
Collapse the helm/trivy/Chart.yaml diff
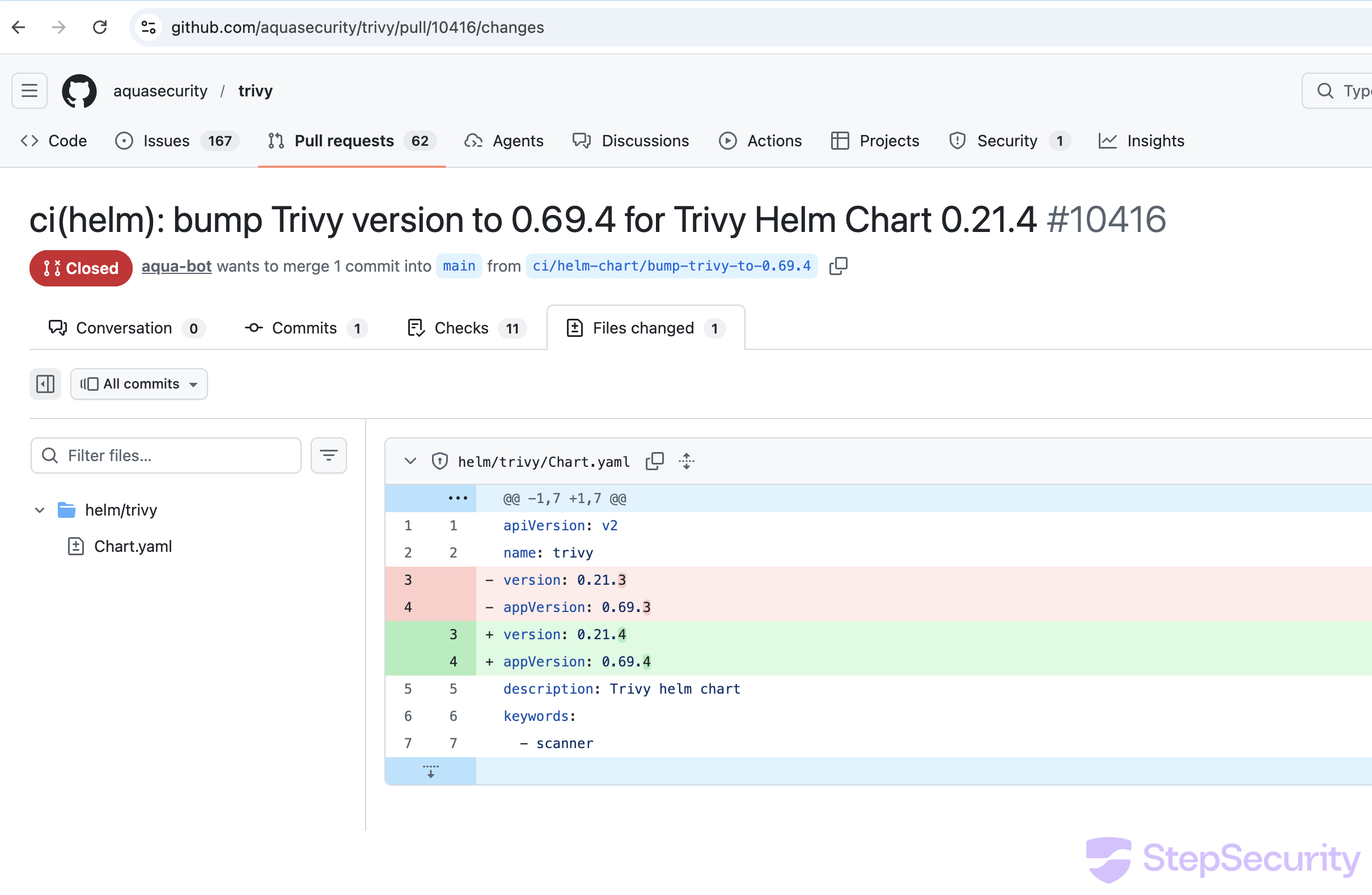pos(410,461)
